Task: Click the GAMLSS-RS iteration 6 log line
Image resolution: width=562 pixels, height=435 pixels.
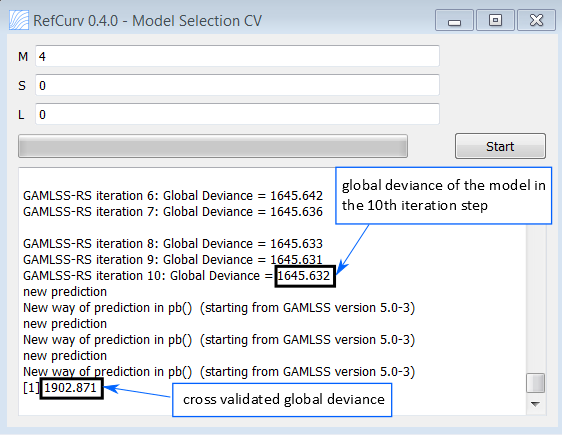Action: coord(173,196)
